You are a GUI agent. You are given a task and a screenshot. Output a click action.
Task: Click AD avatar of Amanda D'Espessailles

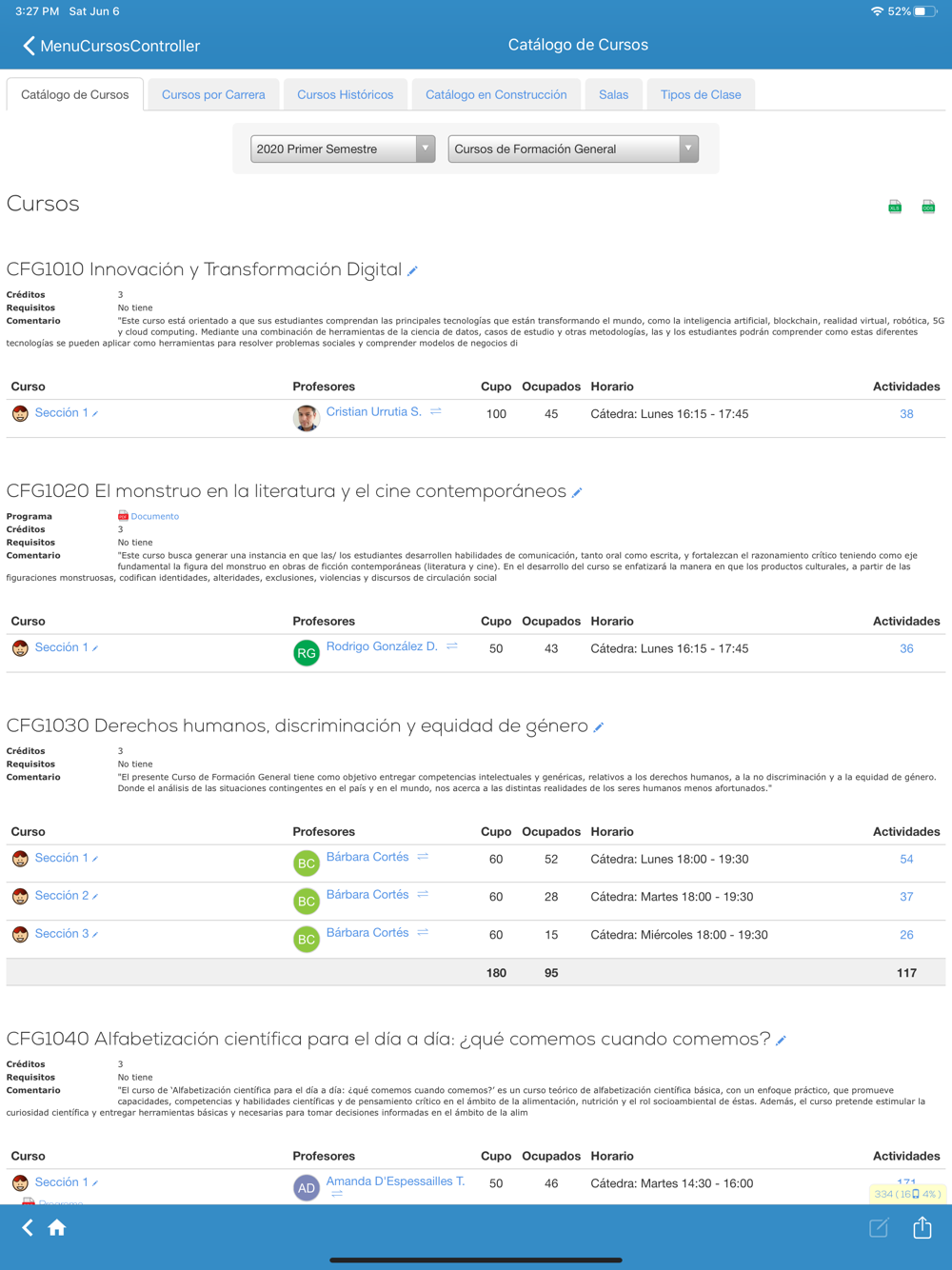click(x=307, y=1188)
